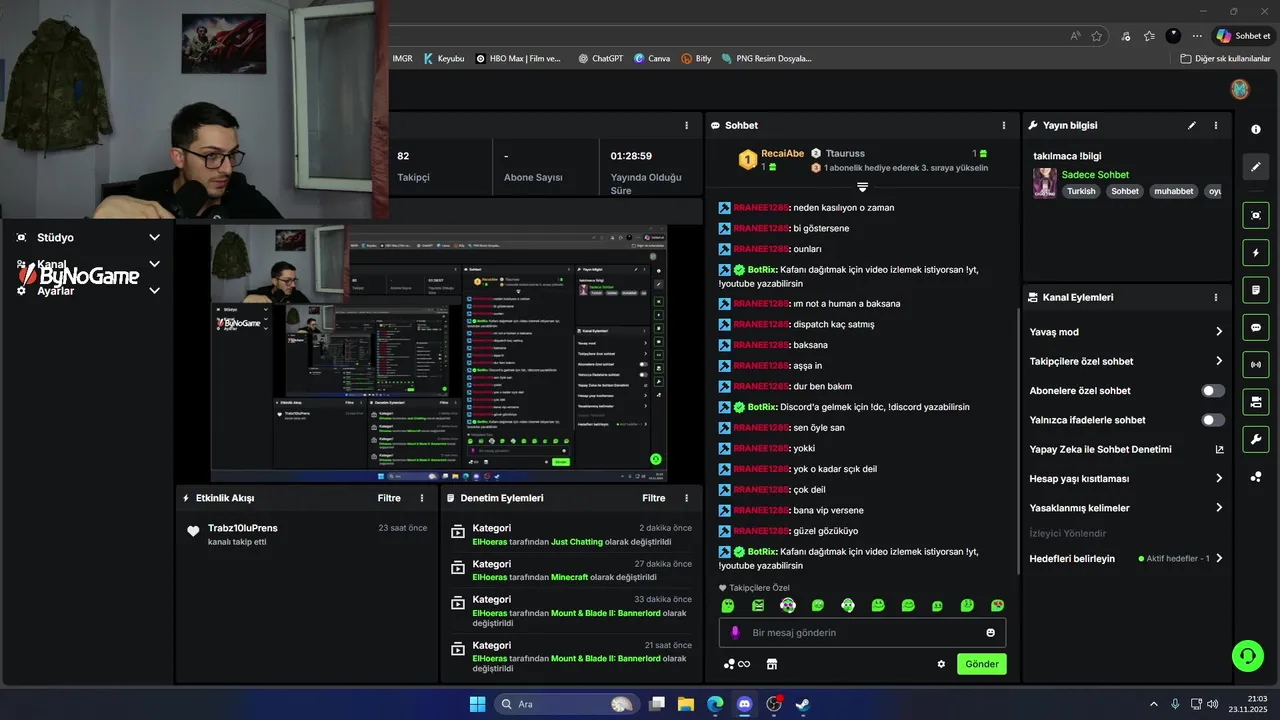The image size is (1280, 720).
Task: Open the chat settings gear icon
Action: pyautogui.click(x=941, y=664)
